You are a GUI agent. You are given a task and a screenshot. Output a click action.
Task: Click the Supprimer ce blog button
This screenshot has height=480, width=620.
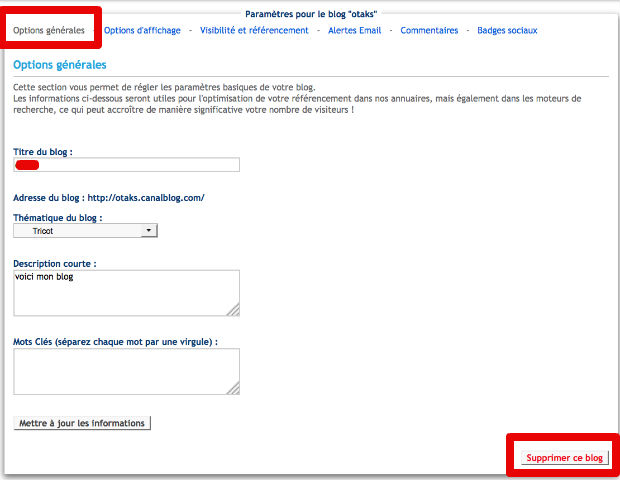click(x=565, y=457)
